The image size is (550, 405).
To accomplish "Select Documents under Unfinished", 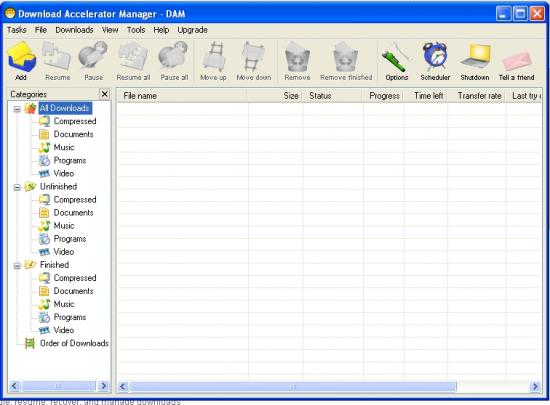I will pos(73,213).
